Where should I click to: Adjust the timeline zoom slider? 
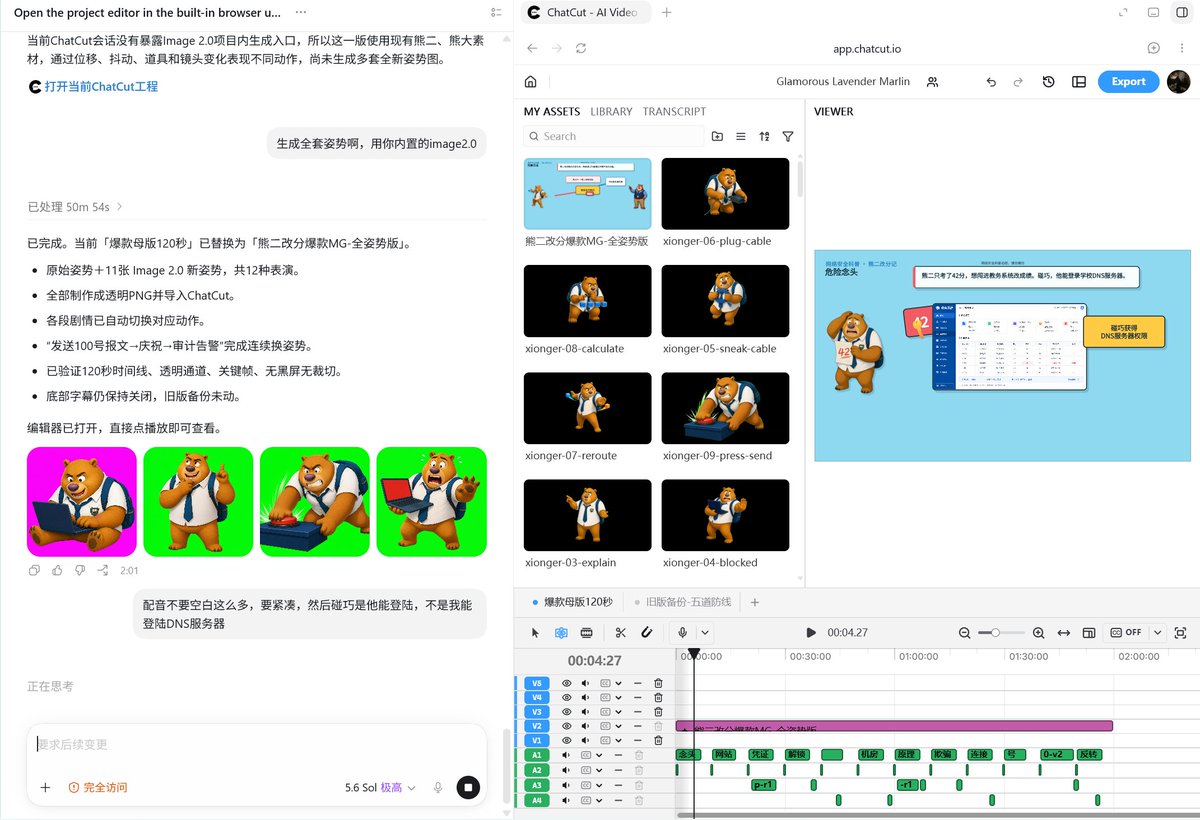(x=1002, y=633)
